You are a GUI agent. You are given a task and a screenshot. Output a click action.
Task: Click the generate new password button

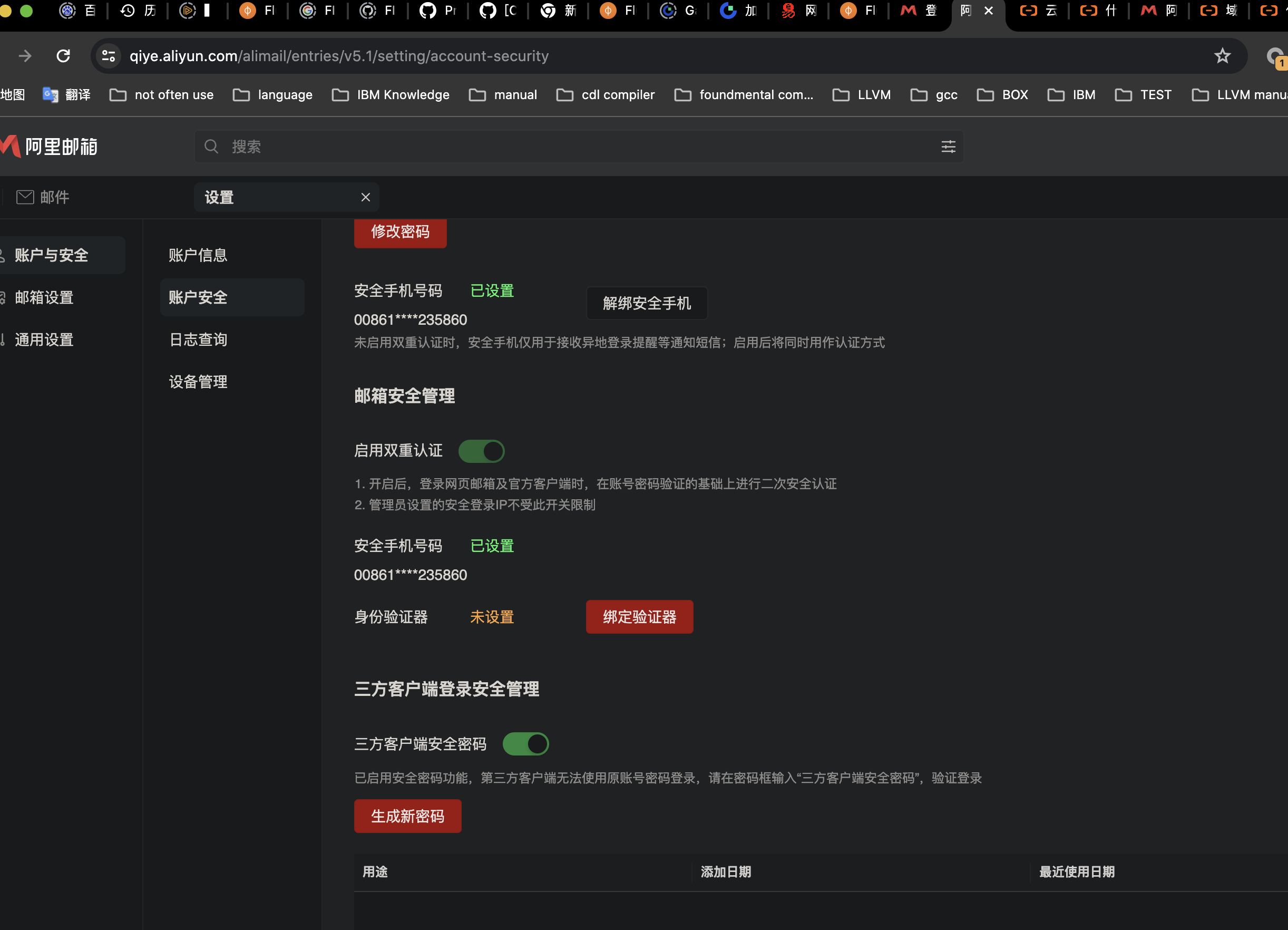(x=407, y=816)
